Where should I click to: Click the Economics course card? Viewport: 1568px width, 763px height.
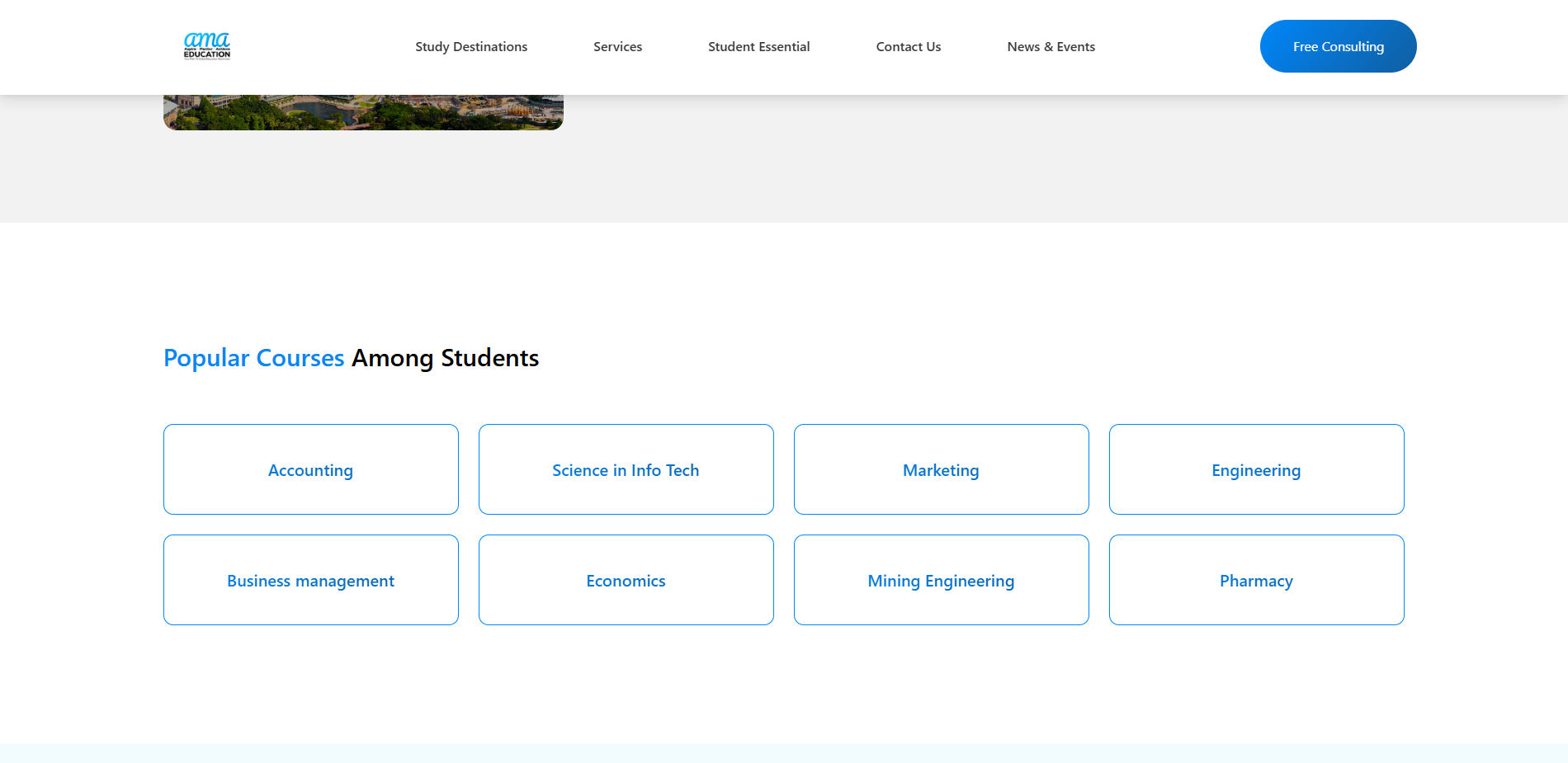(x=626, y=580)
